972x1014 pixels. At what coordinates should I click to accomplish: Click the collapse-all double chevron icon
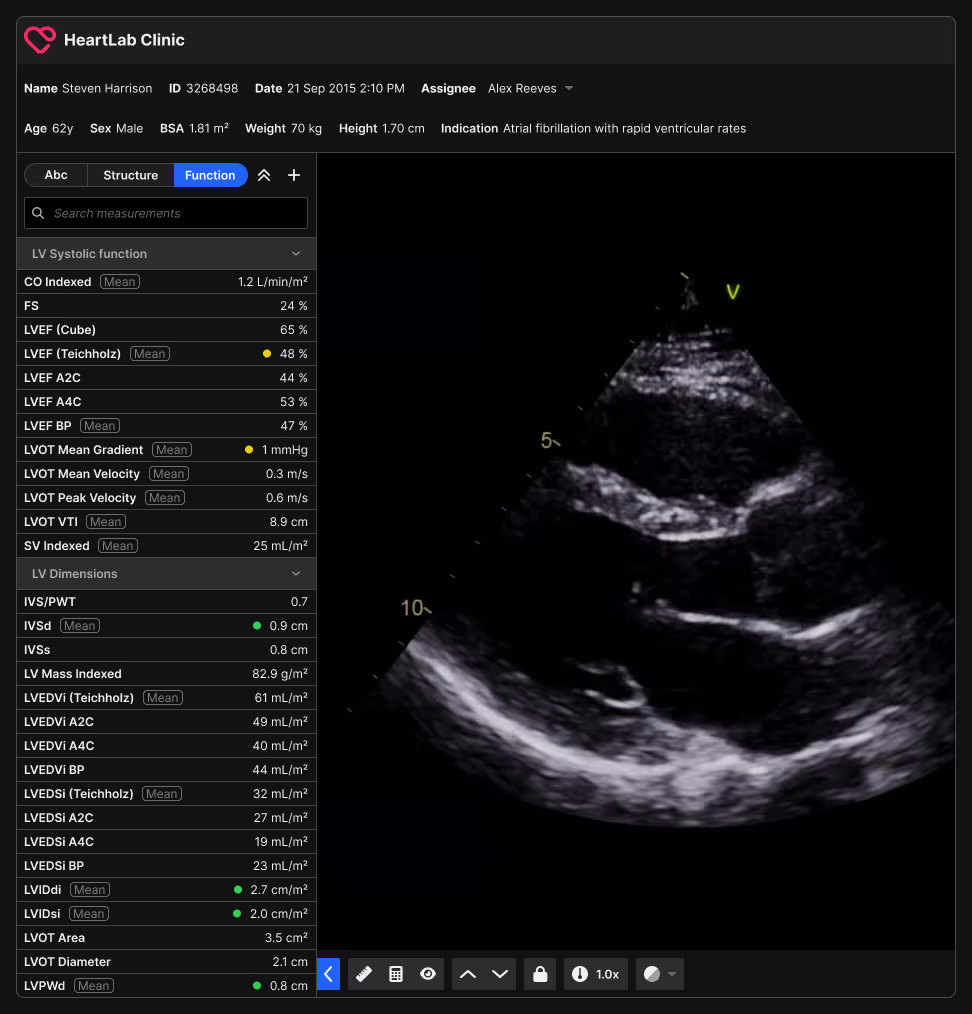[264, 175]
